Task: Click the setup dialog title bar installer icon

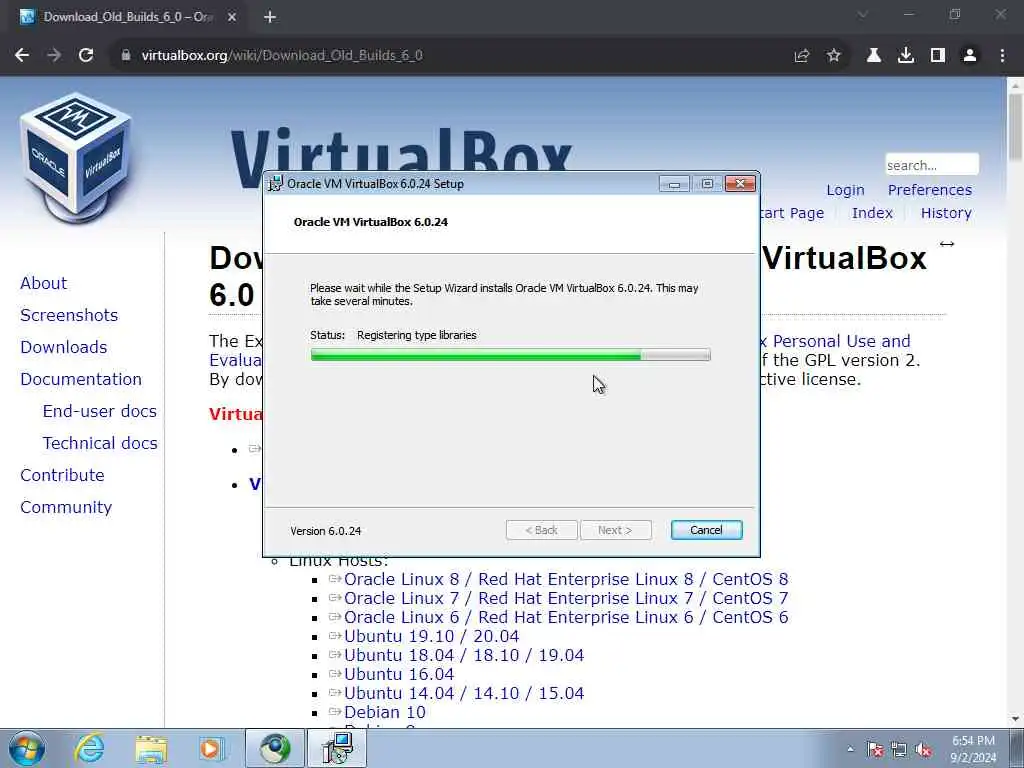Action: pyautogui.click(x=276, y=184)
